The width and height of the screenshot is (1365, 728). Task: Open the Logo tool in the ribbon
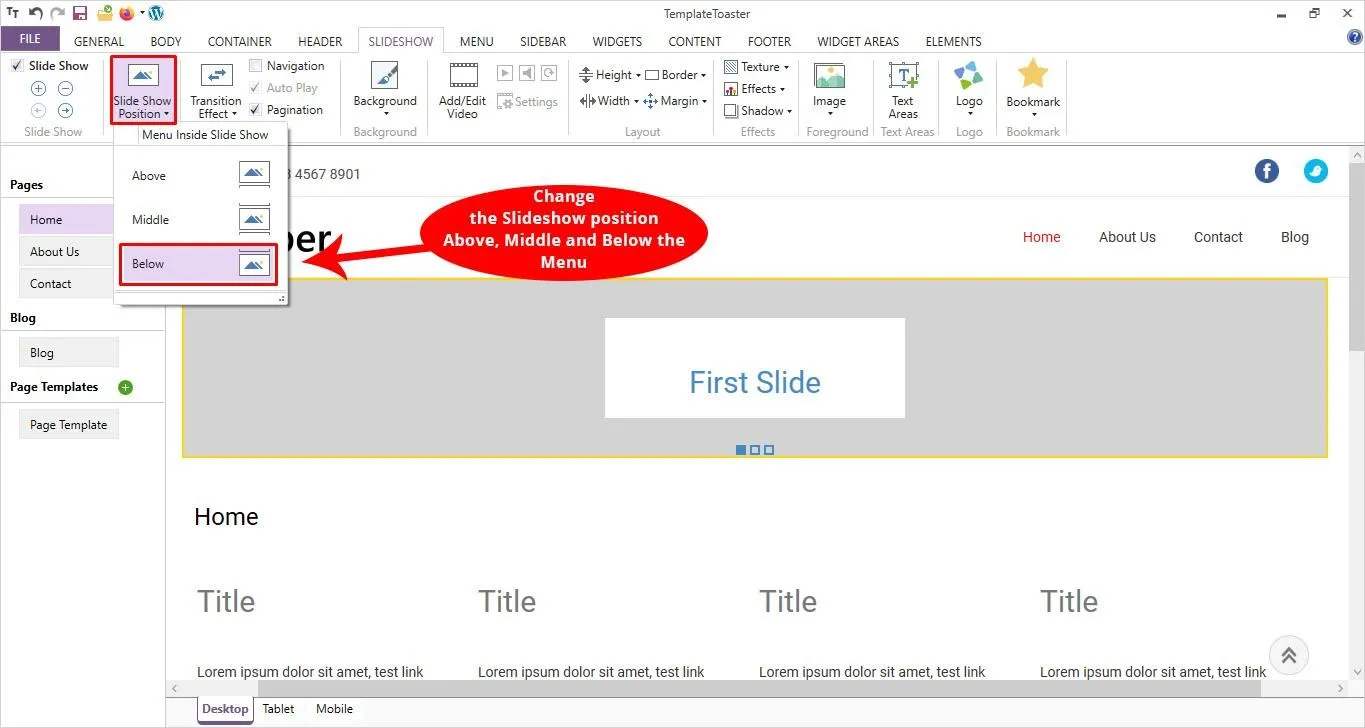point(968,77)
